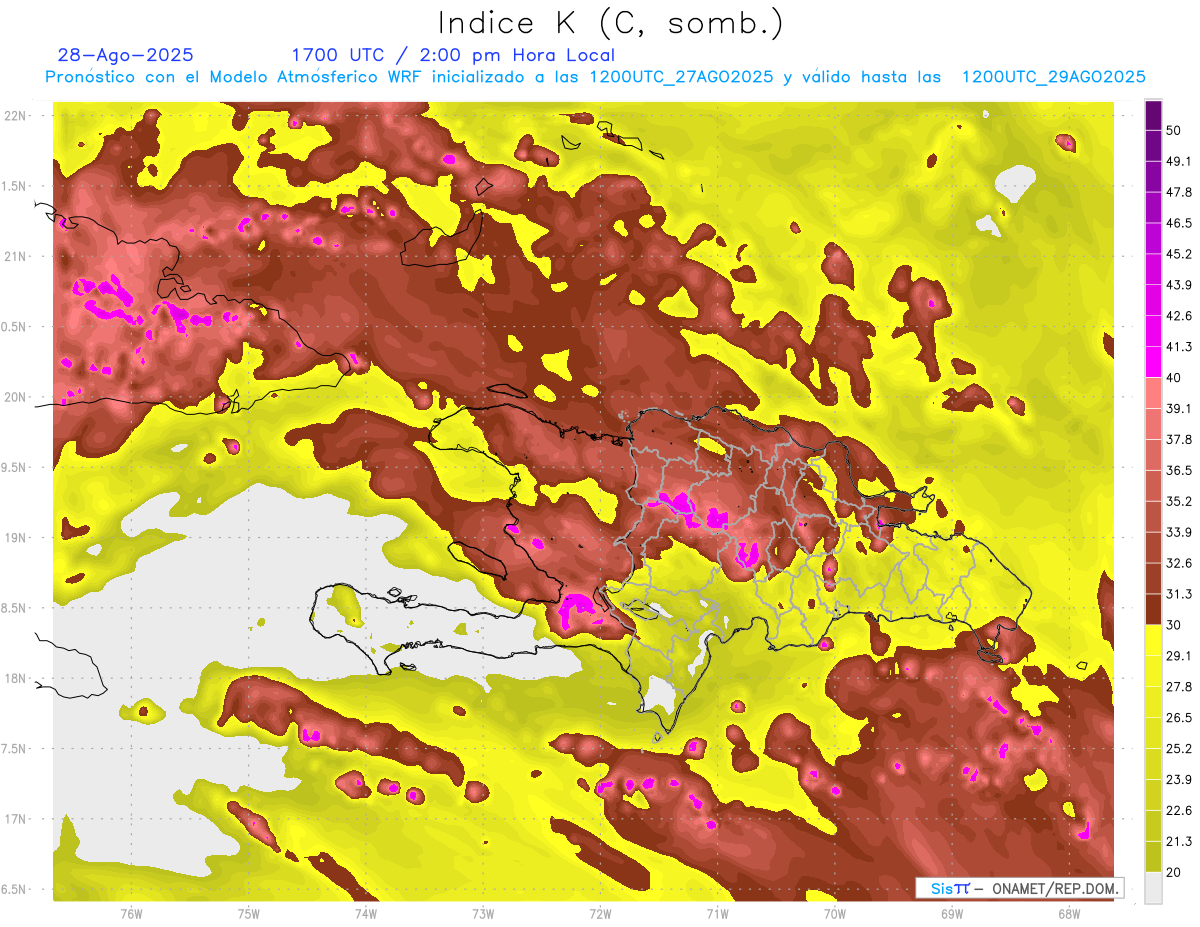
Task: Click the '76W' longitude label
Action: (x=131, y=914)
